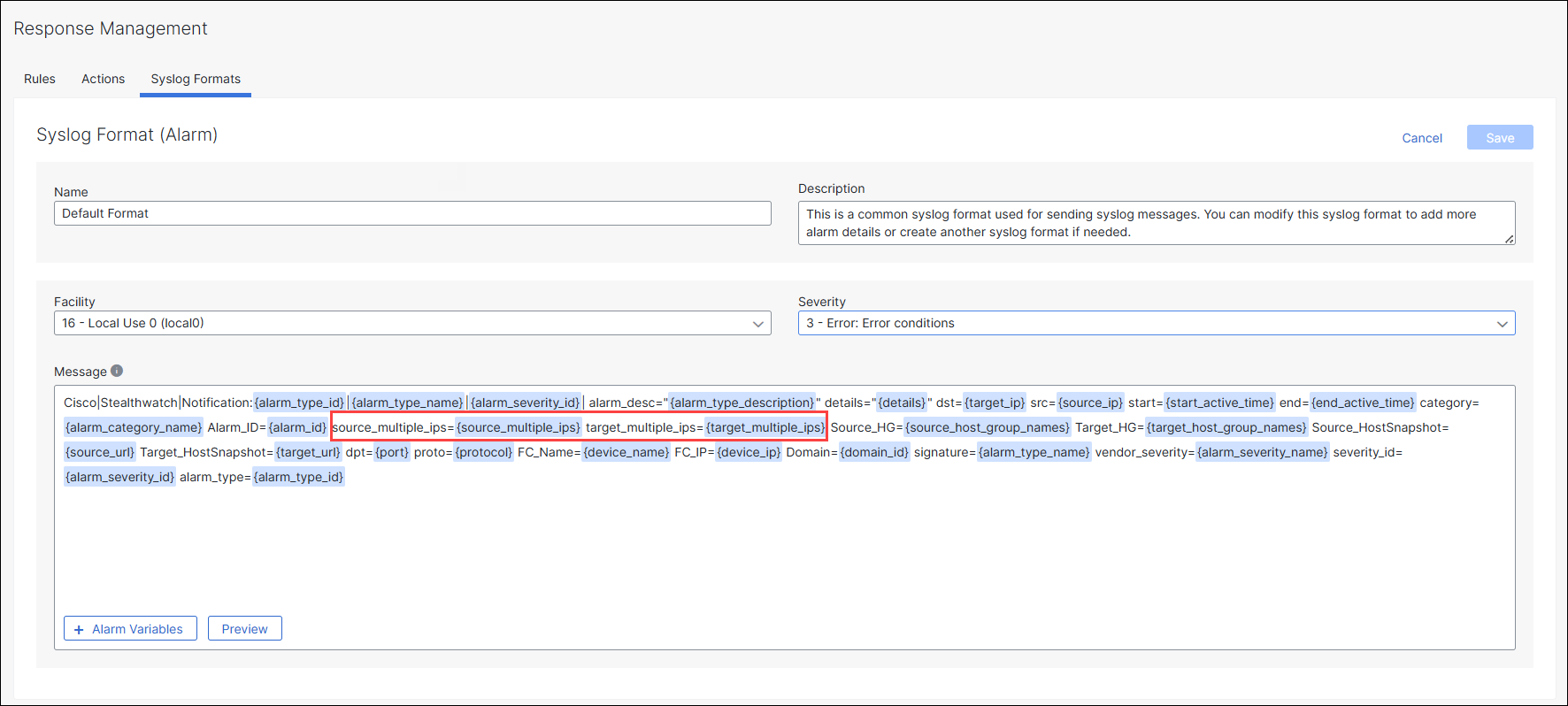Open the Severity dropdown
1568x706 pixels.
[x=1156, y=323]
